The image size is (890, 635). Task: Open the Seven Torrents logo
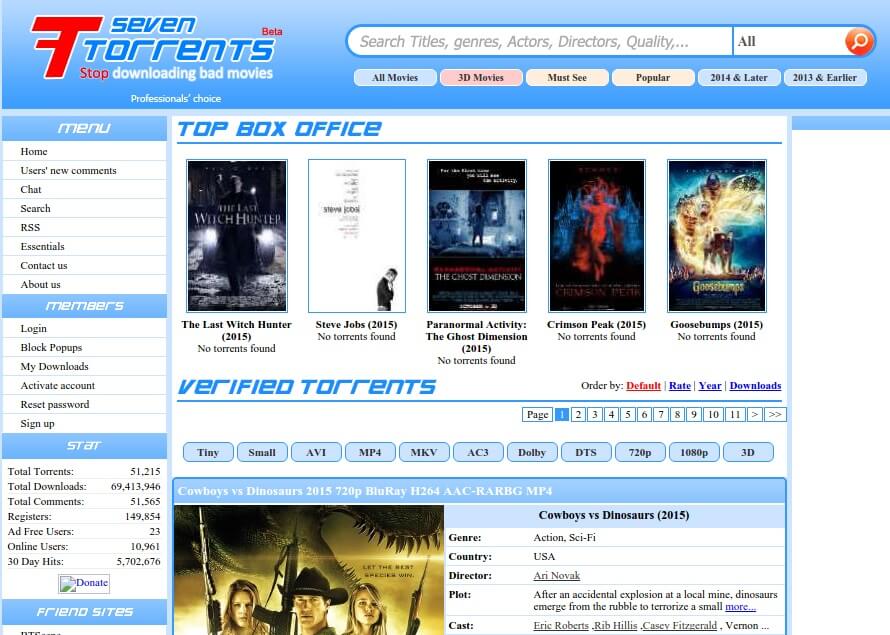point(155,49)
